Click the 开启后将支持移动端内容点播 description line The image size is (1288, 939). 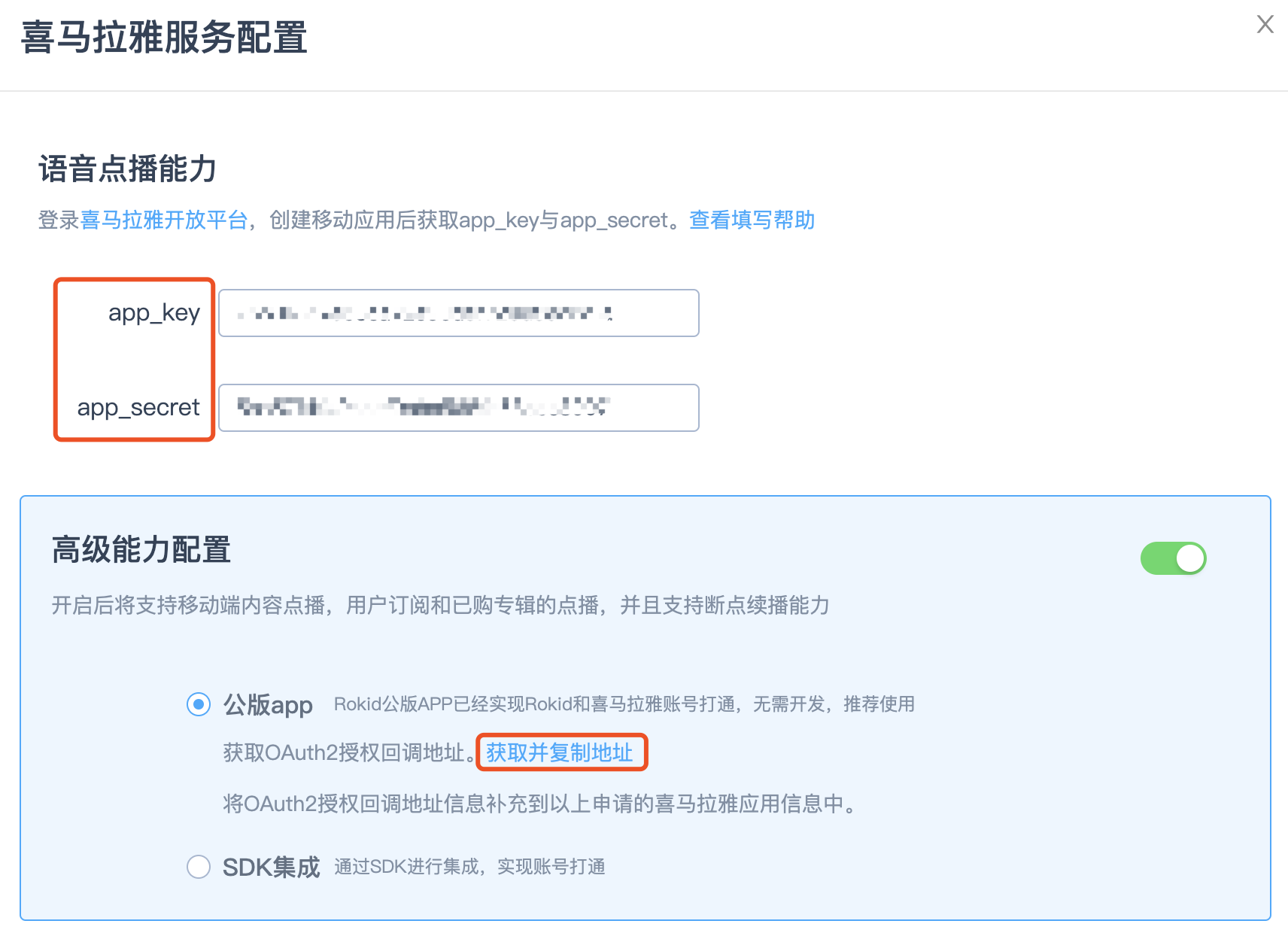click(x=441, y=605)
